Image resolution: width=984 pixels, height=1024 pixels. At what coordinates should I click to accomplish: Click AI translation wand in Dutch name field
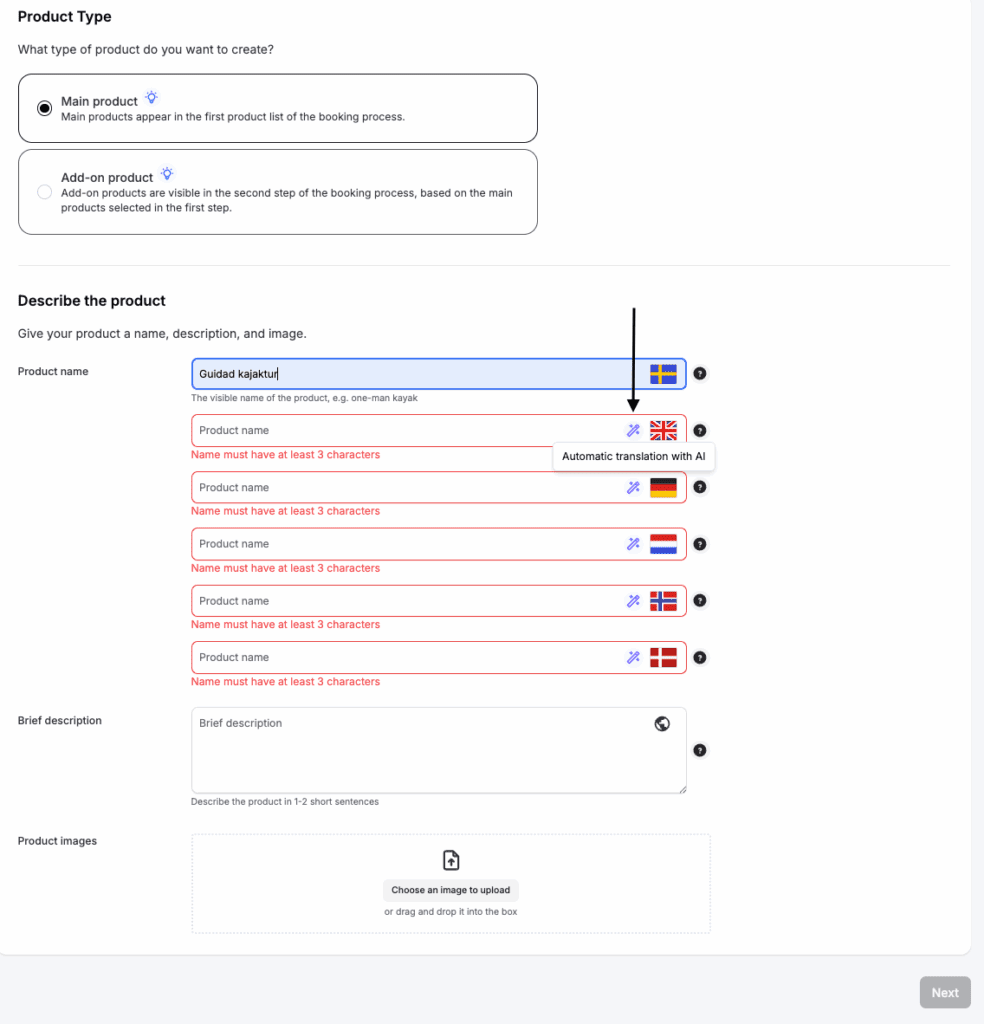(x=633, y=544)
